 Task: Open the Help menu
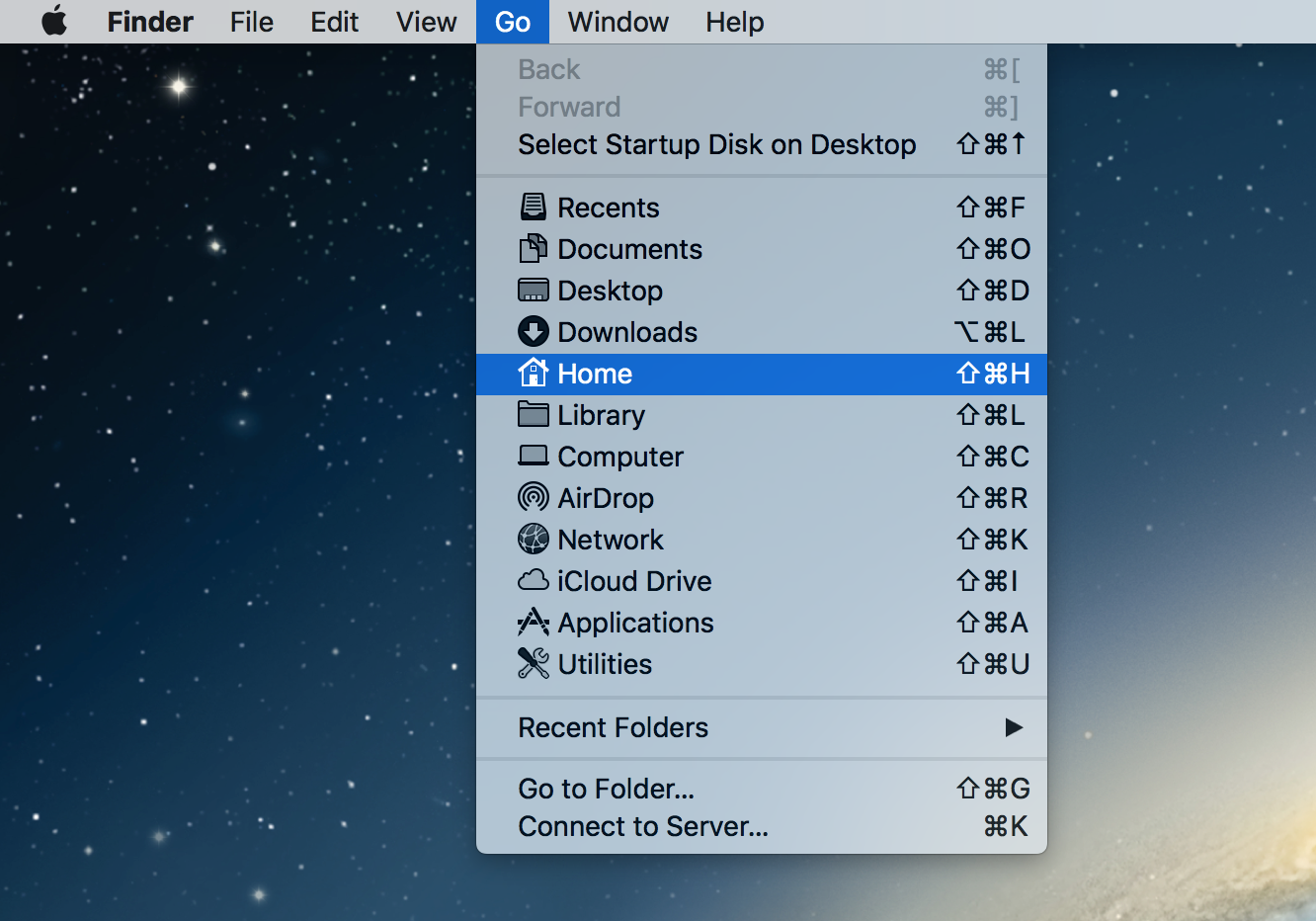[734, 22]
